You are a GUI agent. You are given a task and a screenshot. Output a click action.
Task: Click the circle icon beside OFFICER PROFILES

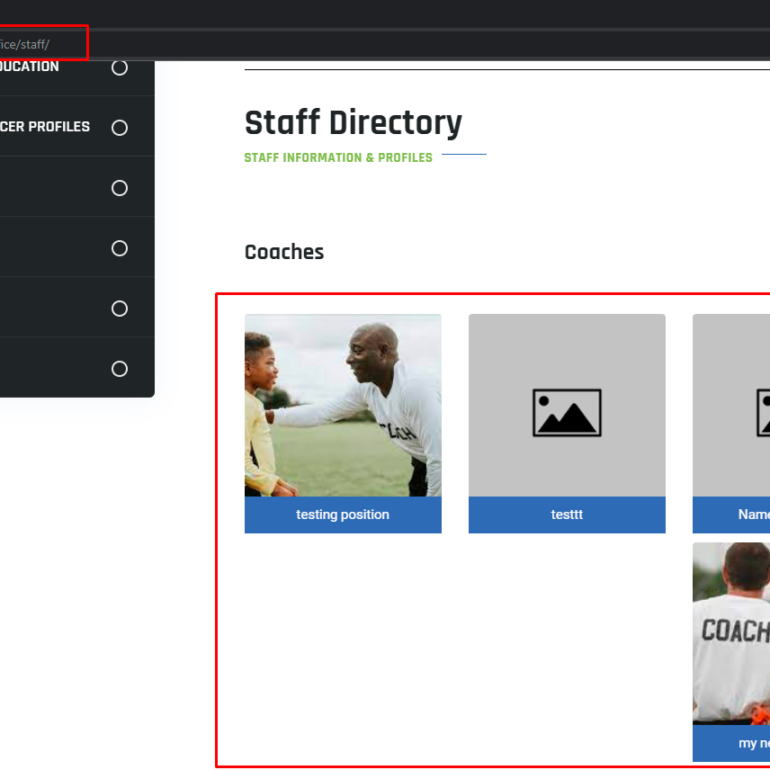coord(119,128)
